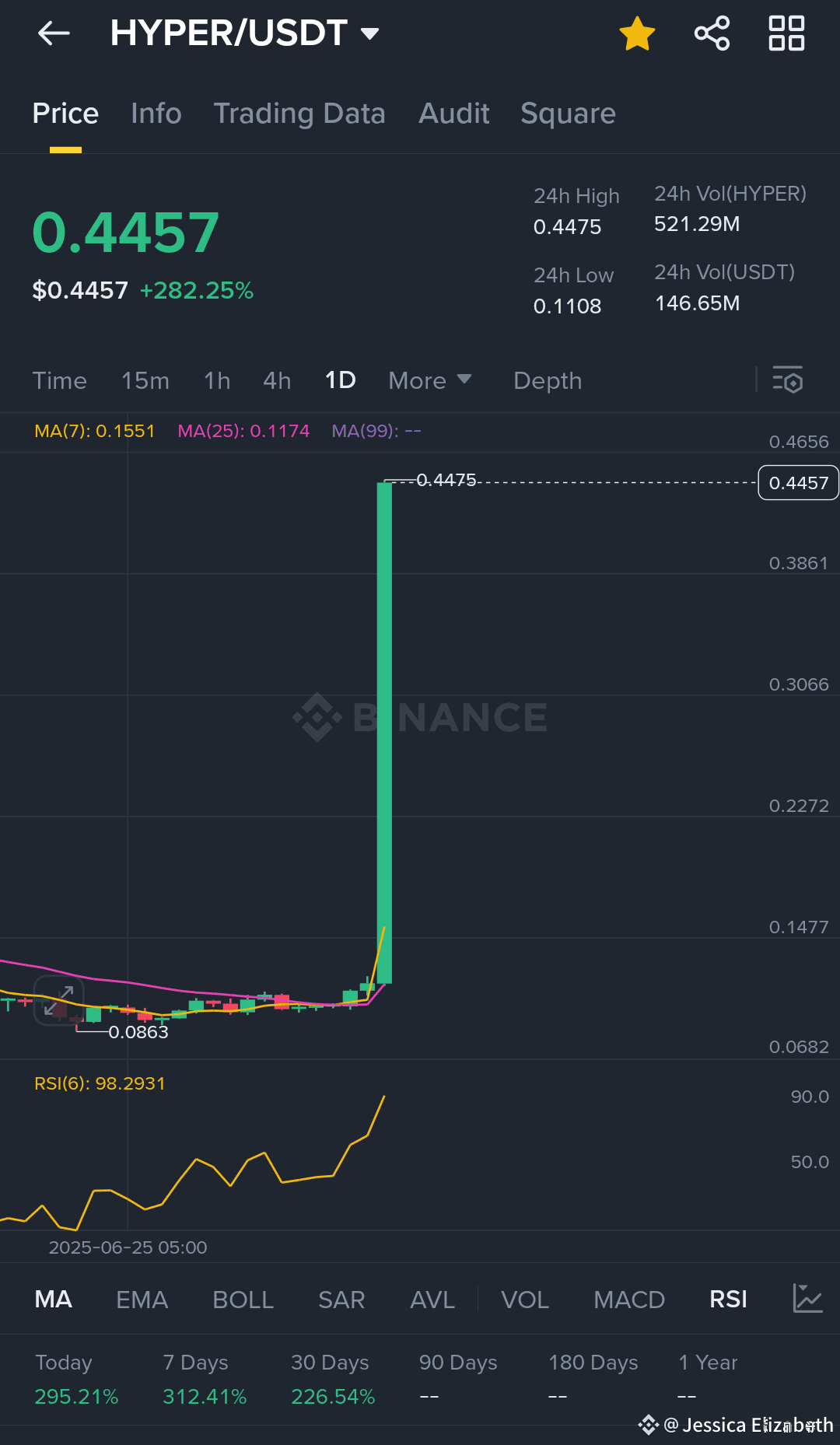This screenshot has height=1445, width=840.
Task: Click the big 0.4457 price figure
Action: [x=126, y=233]
